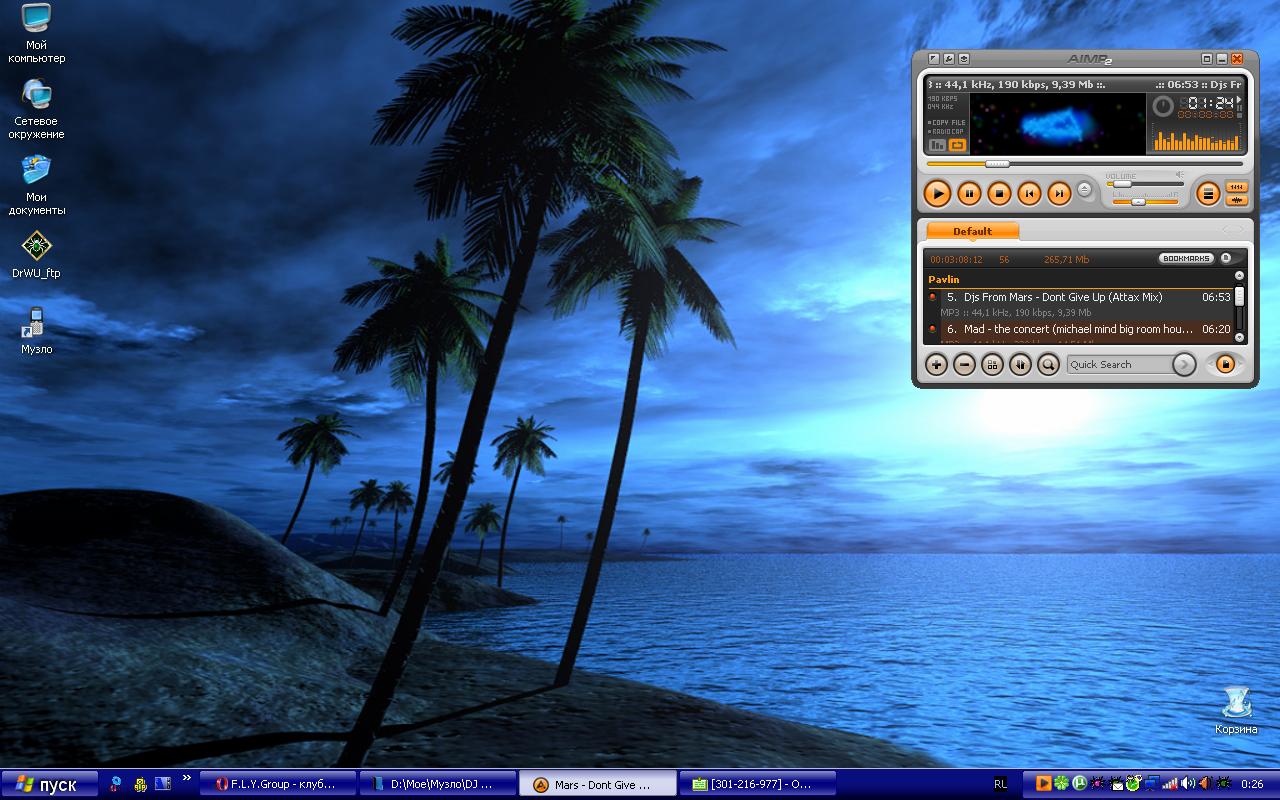The image size is (1280, 800).
Task: Open the Музло desktop shortcut
Action: tap(36, 330)
